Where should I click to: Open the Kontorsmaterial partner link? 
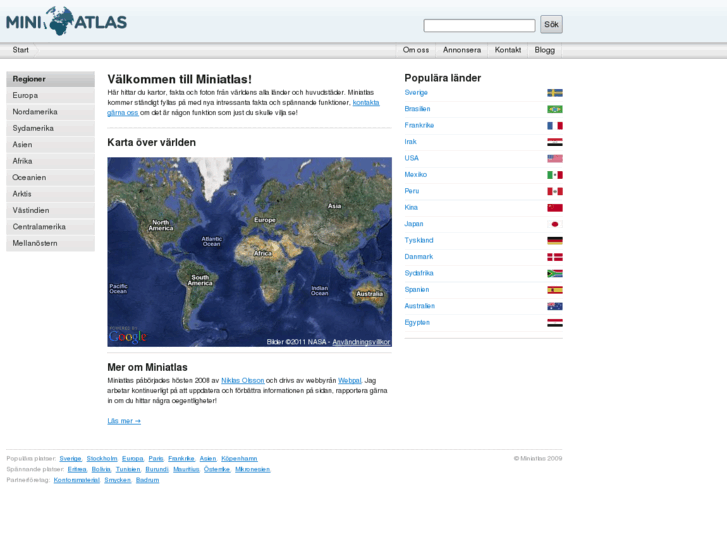click(x=77, y=480)
